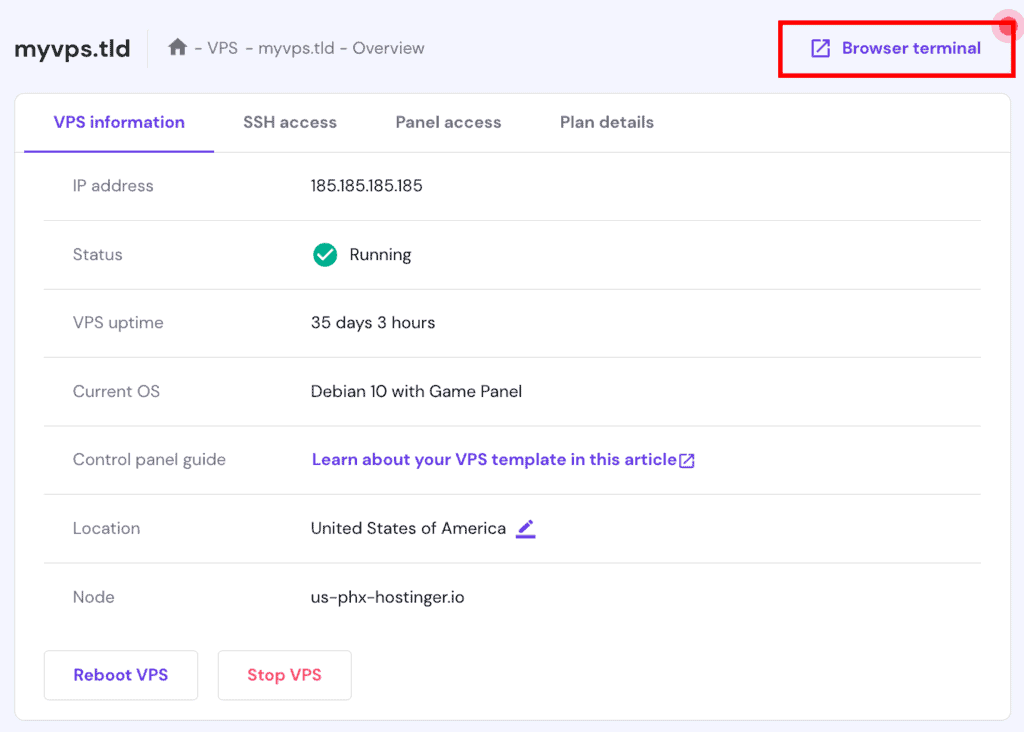Edit Location using the pencil icon
The width and height of the screenshot is (1024, 732).
[x=526, y=528]
